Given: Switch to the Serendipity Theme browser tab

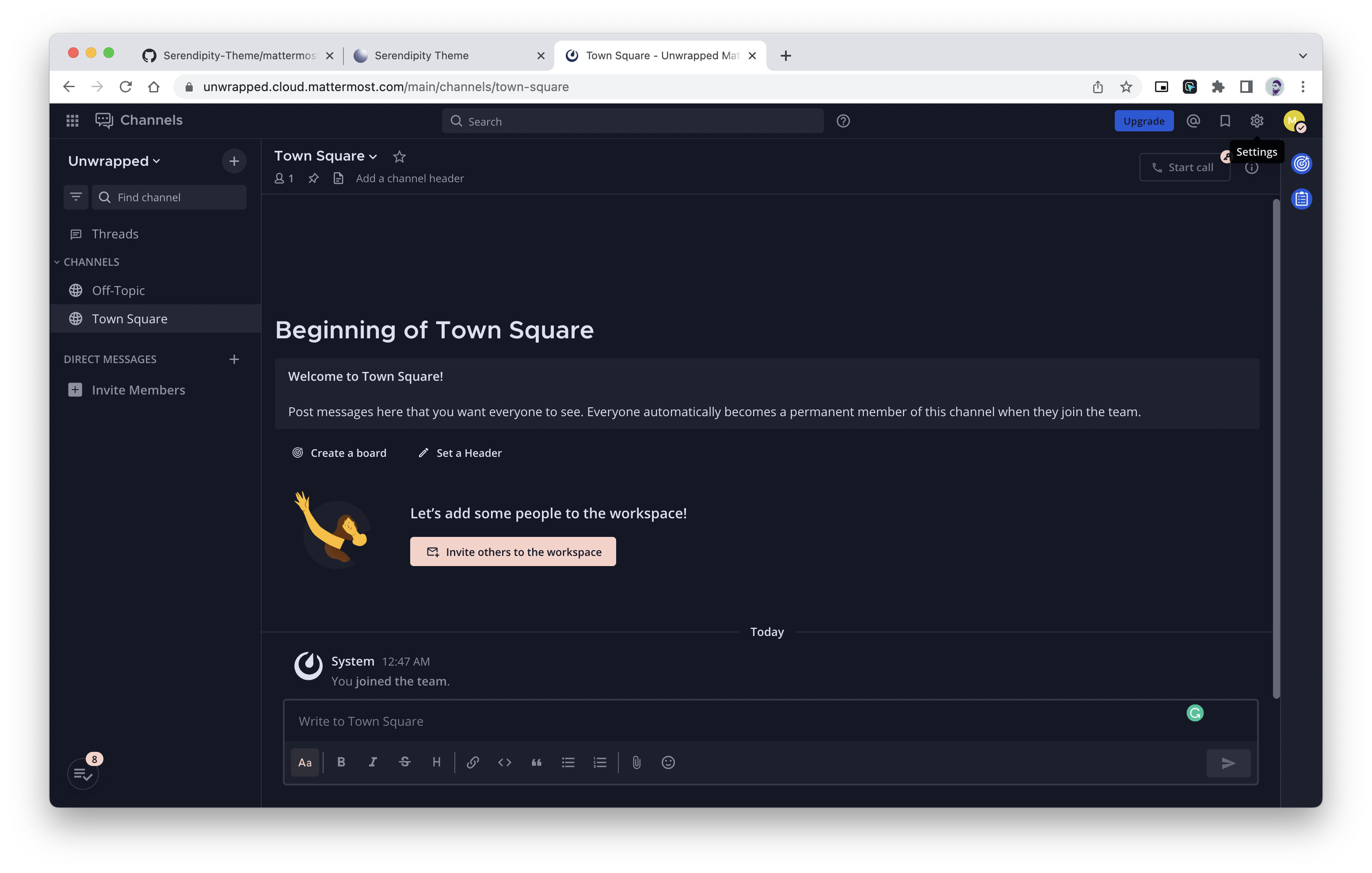Looking at the screenshot, I should [422, 55].
